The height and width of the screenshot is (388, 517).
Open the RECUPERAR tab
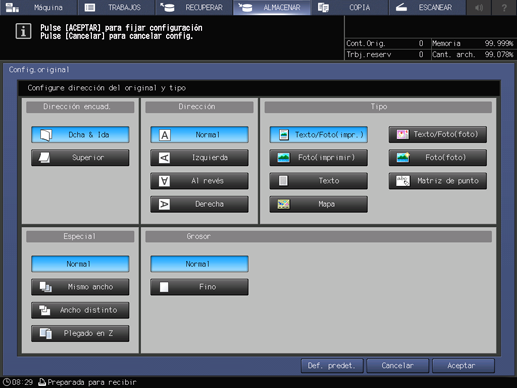(x=194, y=7)
